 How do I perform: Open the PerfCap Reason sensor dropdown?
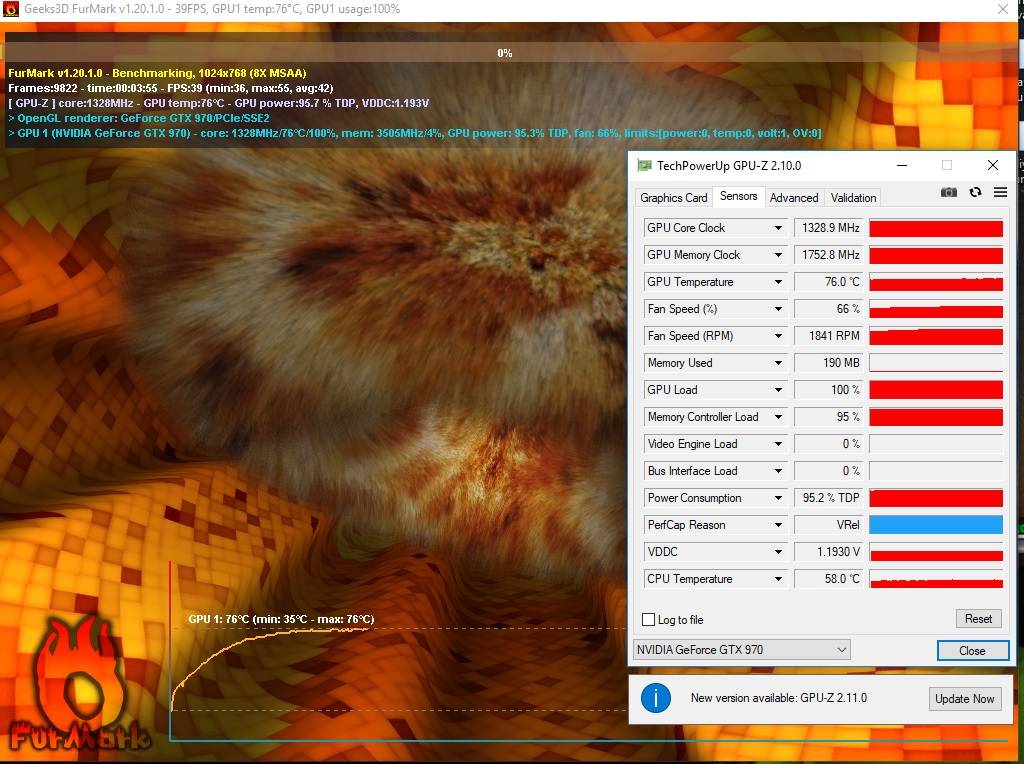tap(778, 525)
